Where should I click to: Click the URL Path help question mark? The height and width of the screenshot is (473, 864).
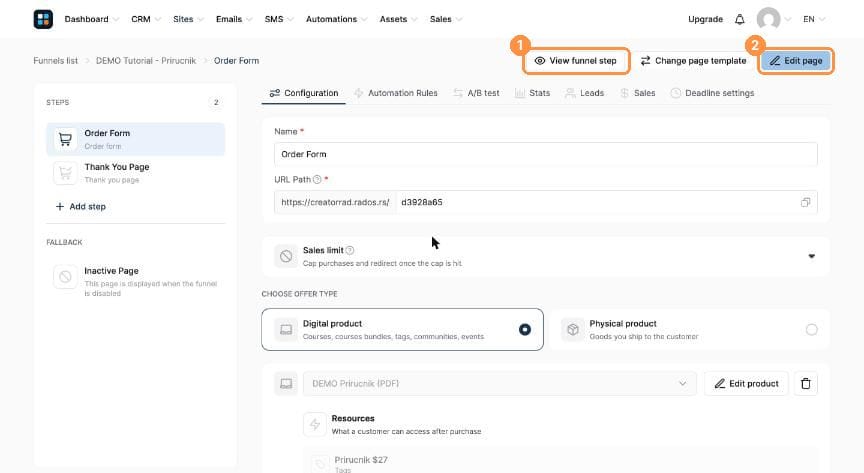pos(317,179)
